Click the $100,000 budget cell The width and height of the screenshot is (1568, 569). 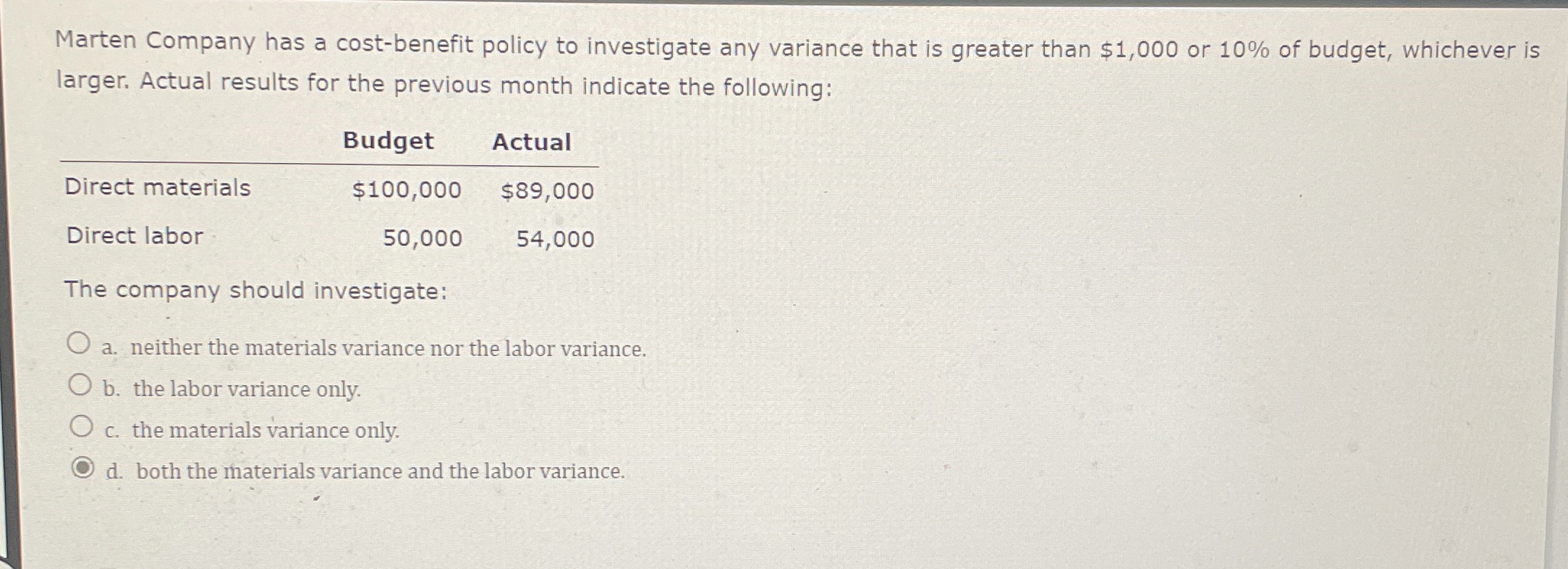pos(407,190)
